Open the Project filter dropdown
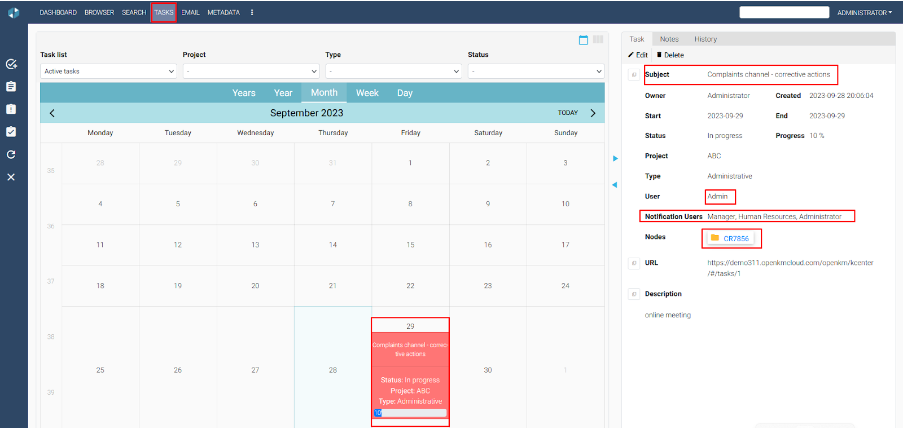903x429 pixels. point(251,71)
